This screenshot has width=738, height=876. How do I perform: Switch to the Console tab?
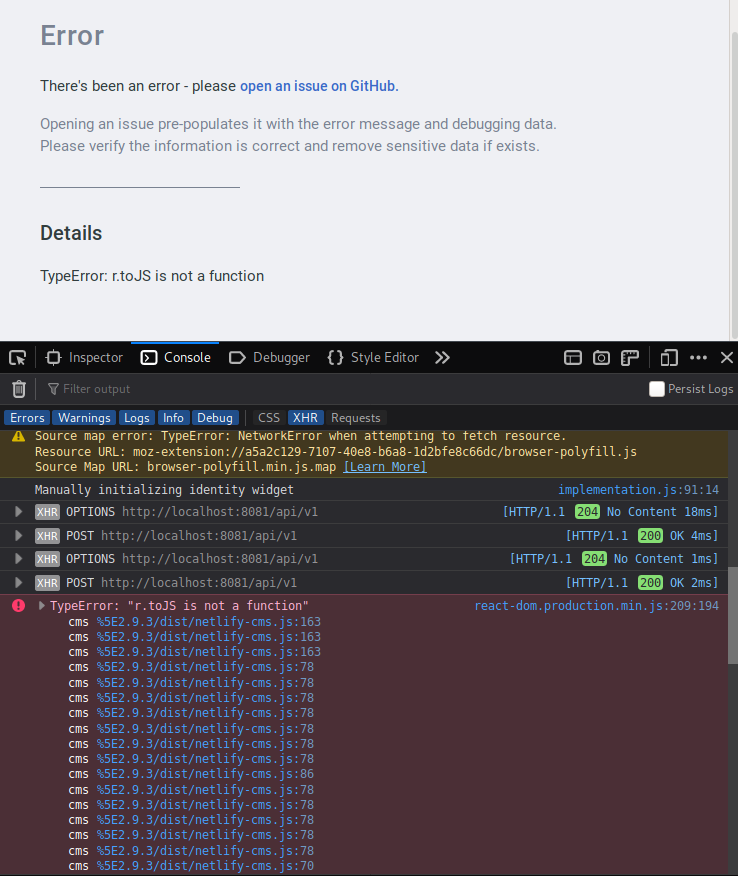[175, 358]
